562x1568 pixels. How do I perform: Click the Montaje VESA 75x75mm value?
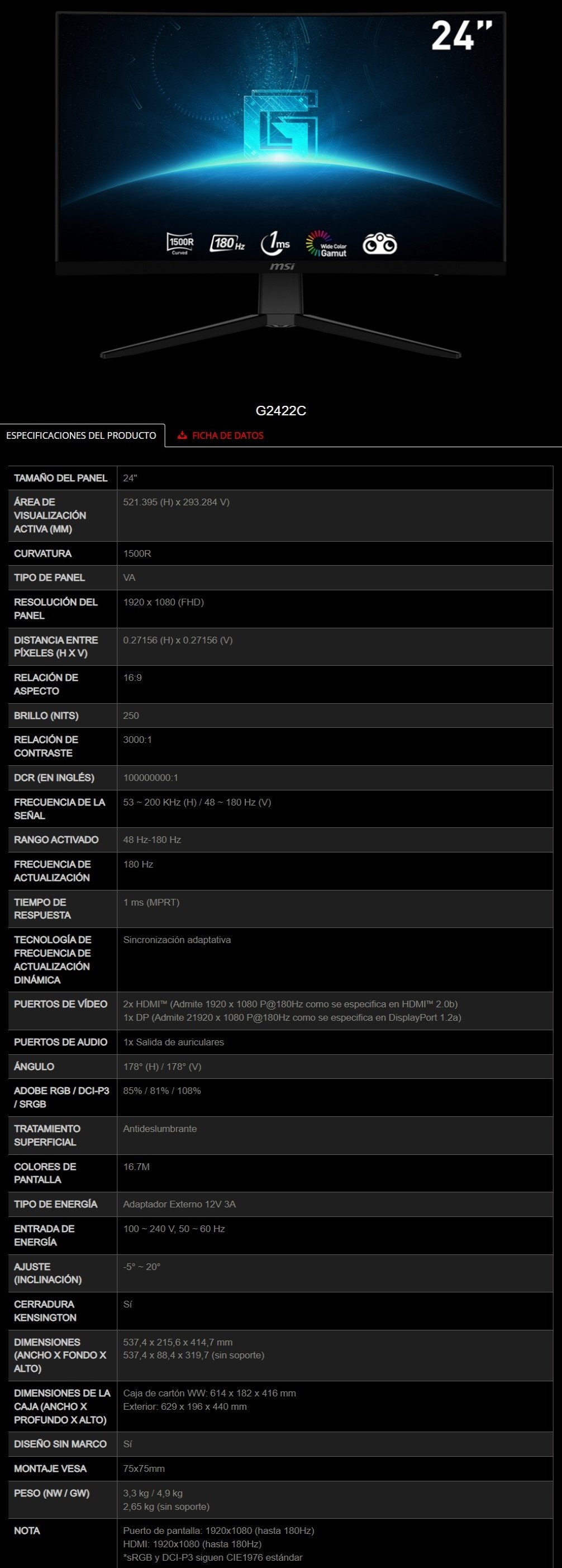coord(144,1468)
